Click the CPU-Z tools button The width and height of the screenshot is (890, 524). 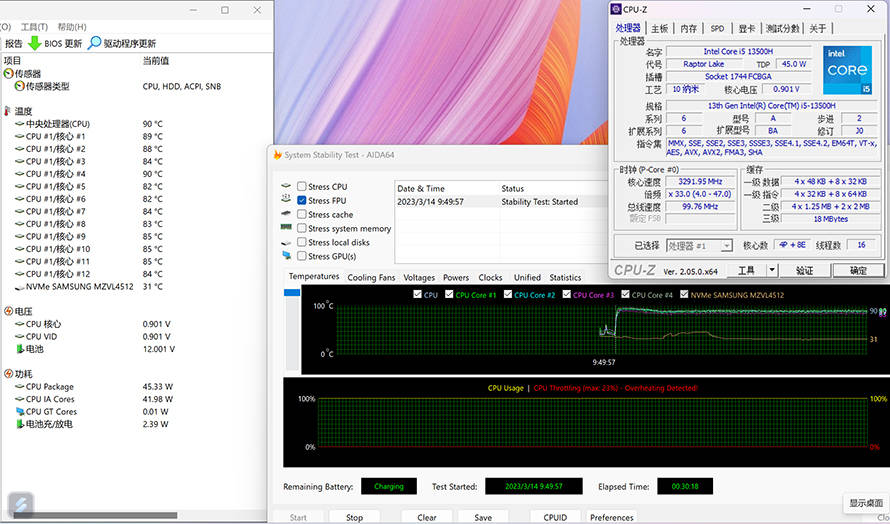[746, 270]
